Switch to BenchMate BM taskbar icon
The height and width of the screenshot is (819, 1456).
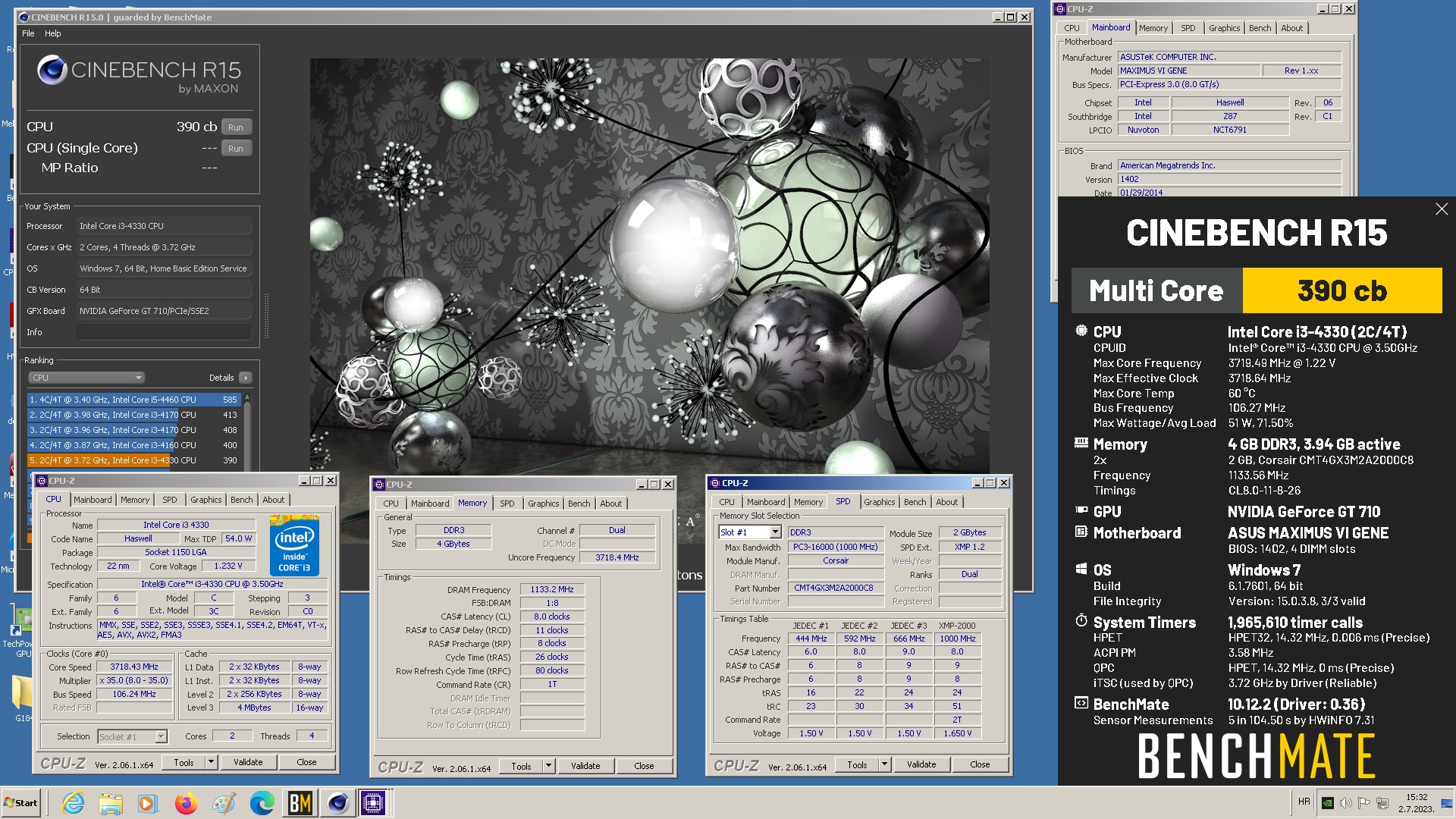point(300,803)
